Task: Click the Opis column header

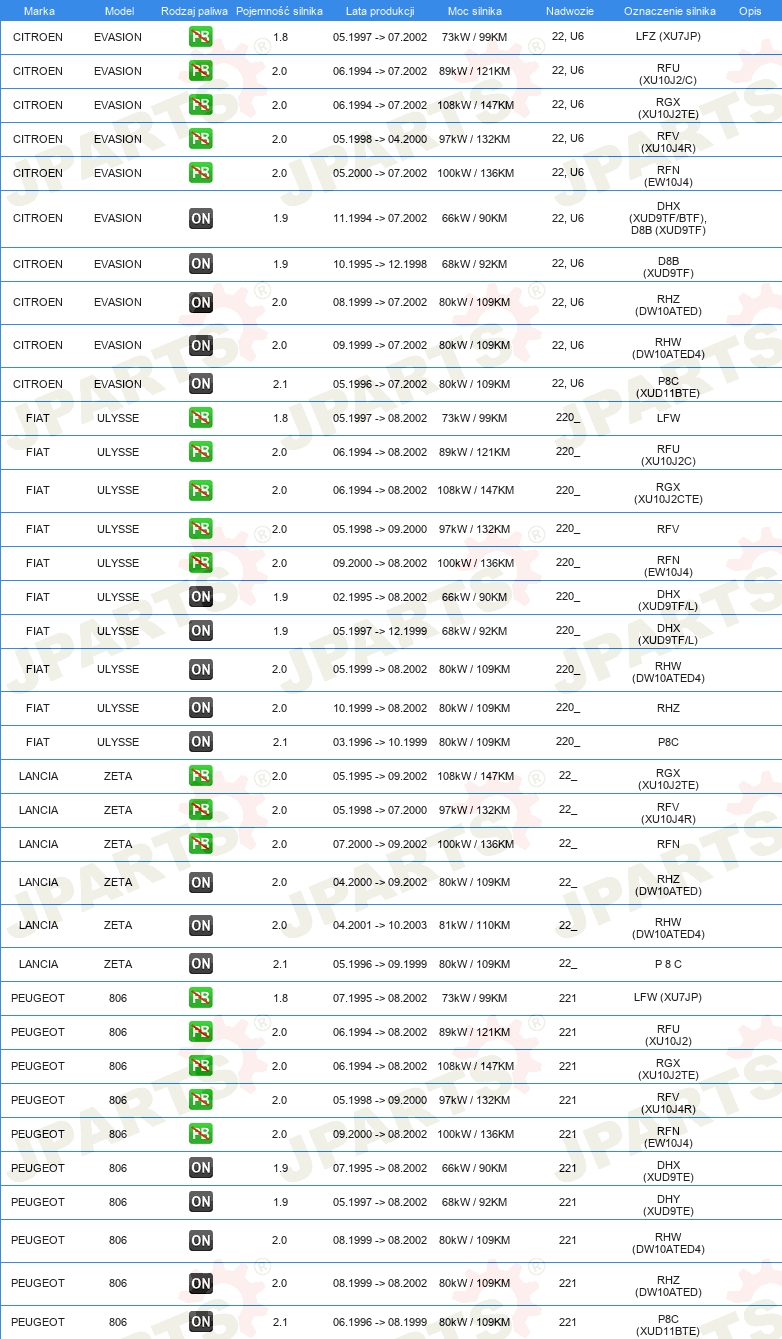Action: click(749, 10)
